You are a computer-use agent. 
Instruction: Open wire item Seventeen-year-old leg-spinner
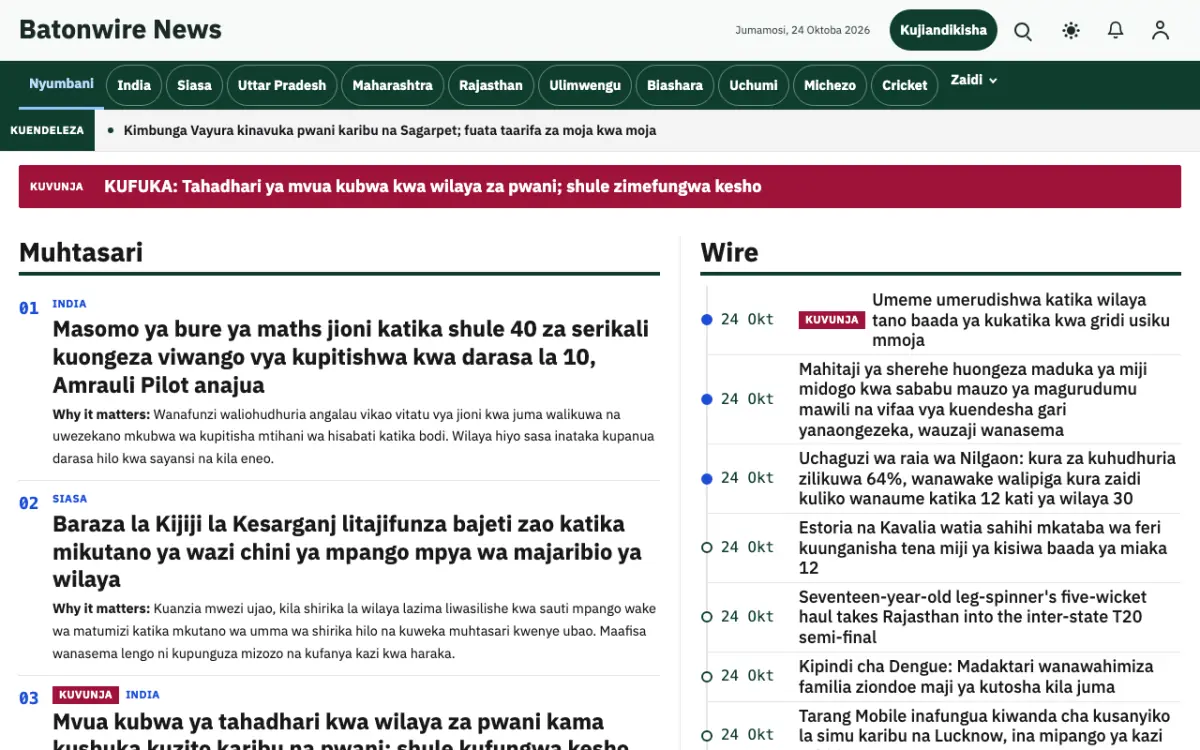point(973,616)
